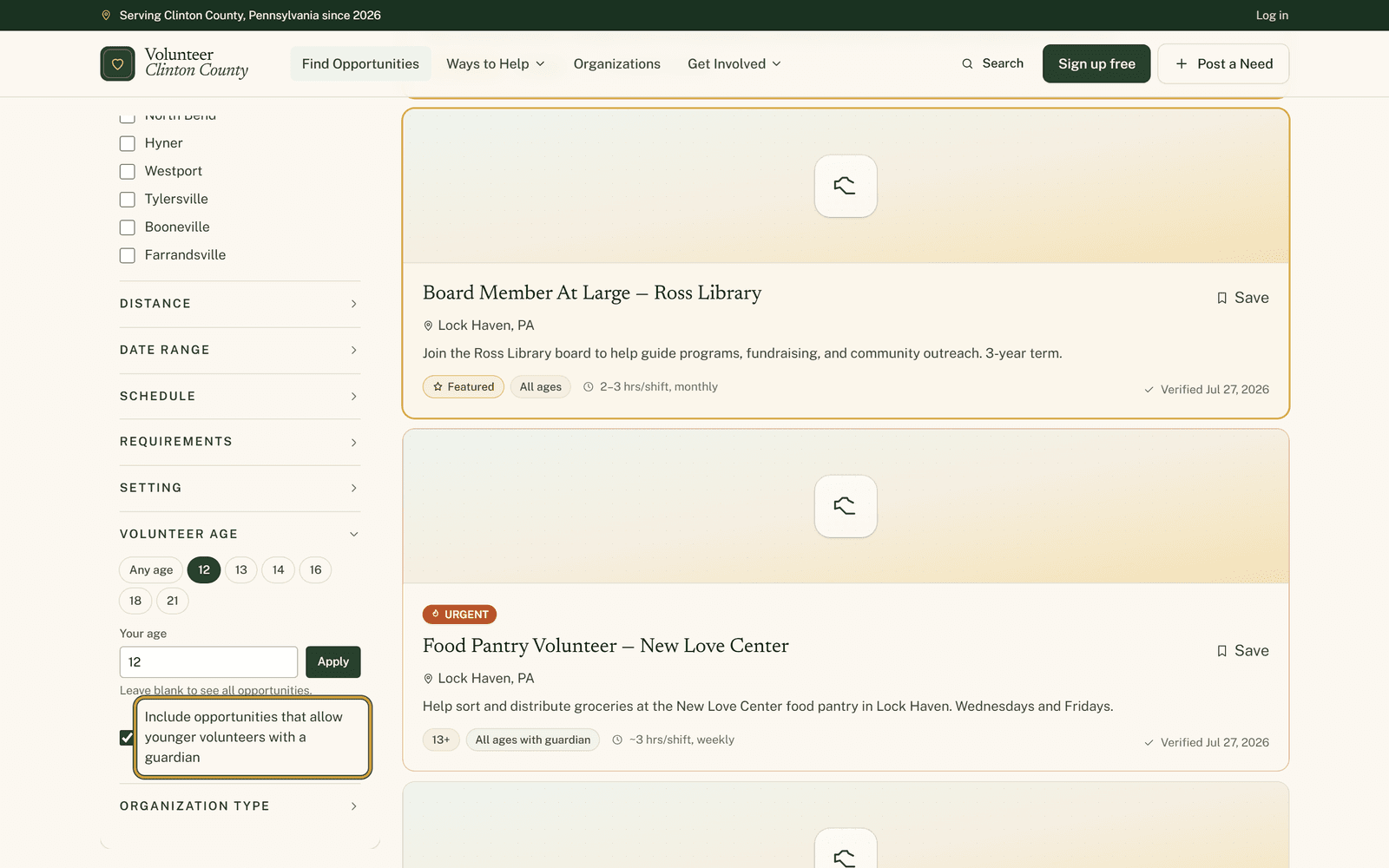Click the plus icon on Post a Need

[1182, 63]
